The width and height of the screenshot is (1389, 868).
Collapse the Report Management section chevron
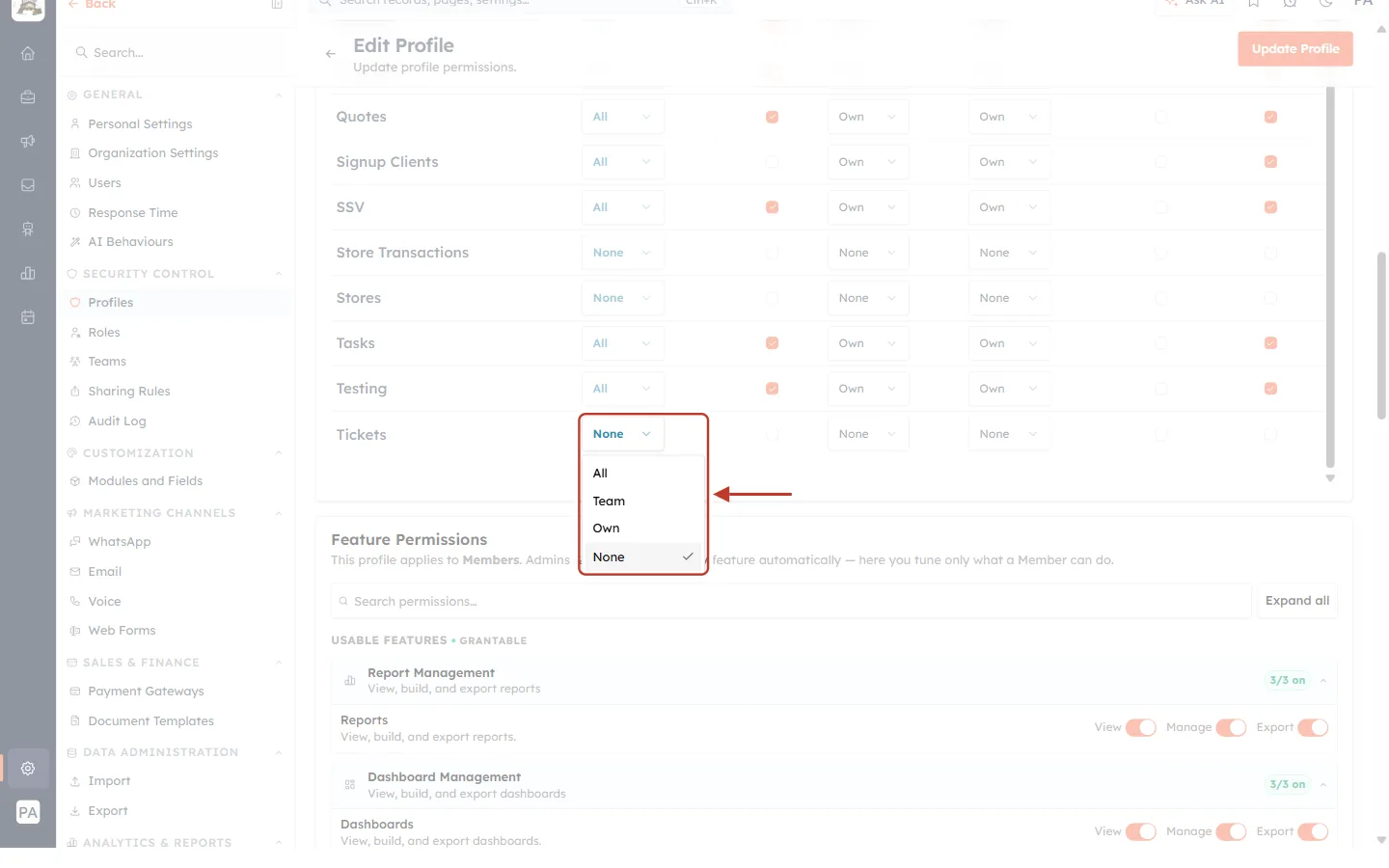point(1323,681)
